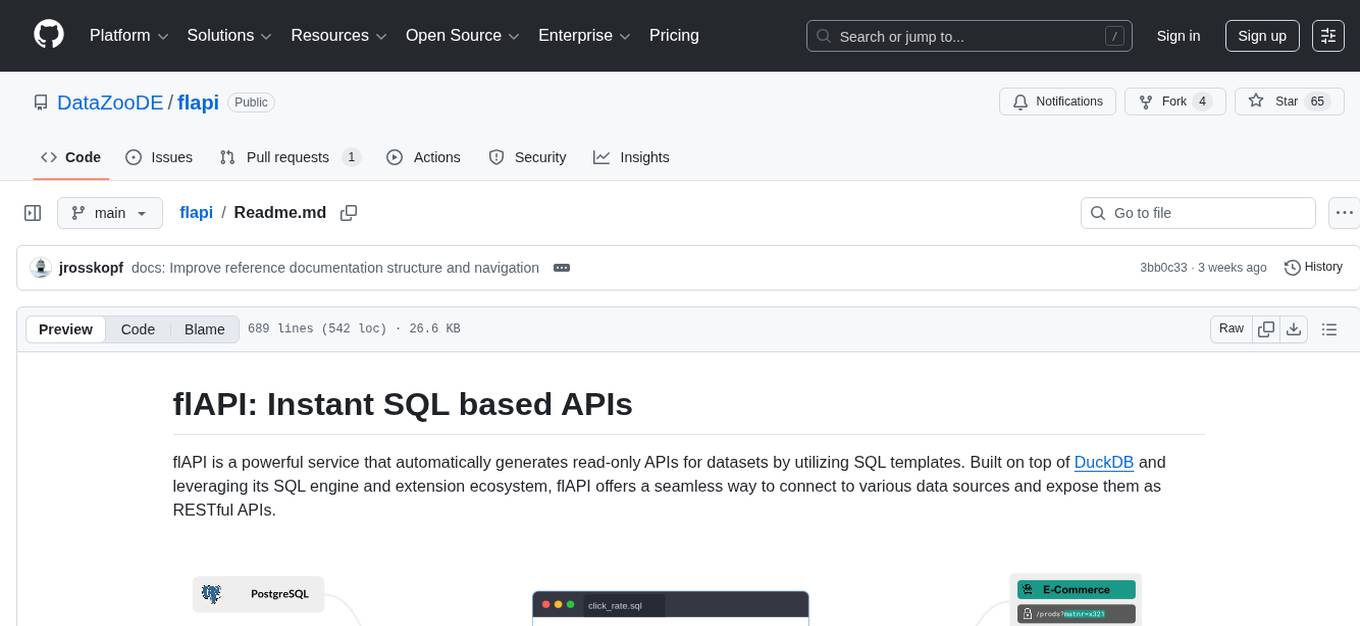
Task: Focus the Go to file search field
Action: [1197, 213]
